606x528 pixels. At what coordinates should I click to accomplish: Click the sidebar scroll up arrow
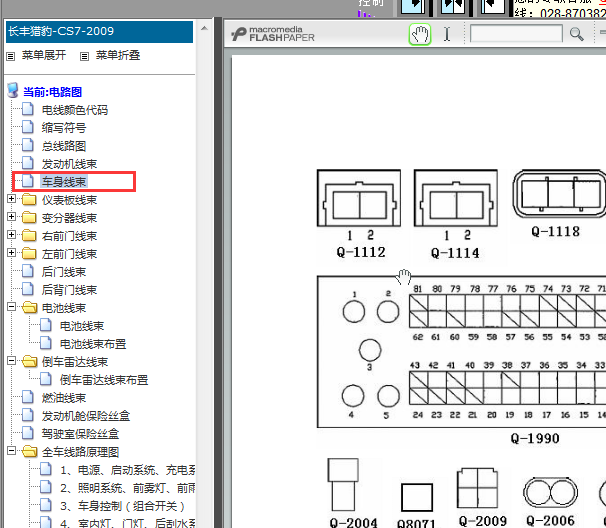point(204,29)
